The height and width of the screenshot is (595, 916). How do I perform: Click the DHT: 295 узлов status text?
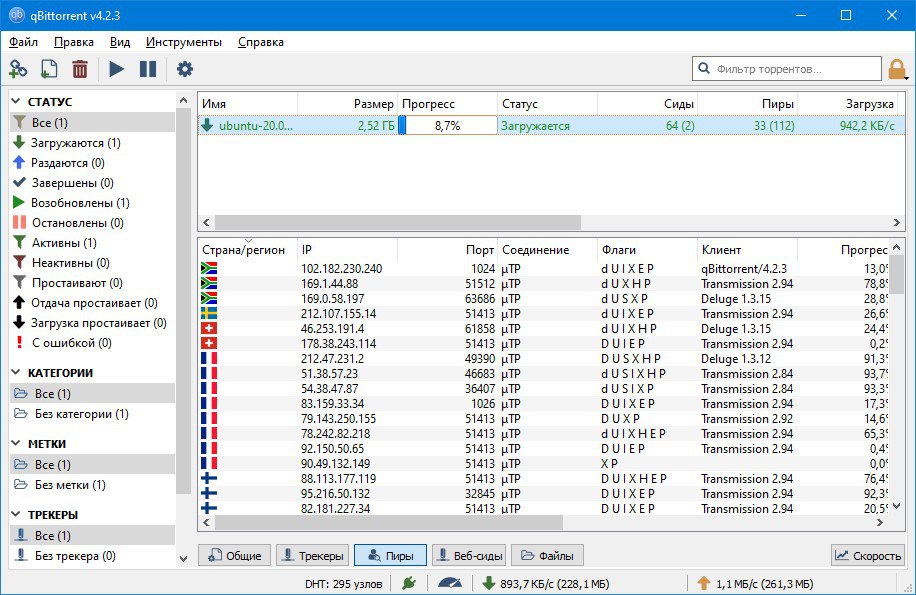click(x=344, y=583)
